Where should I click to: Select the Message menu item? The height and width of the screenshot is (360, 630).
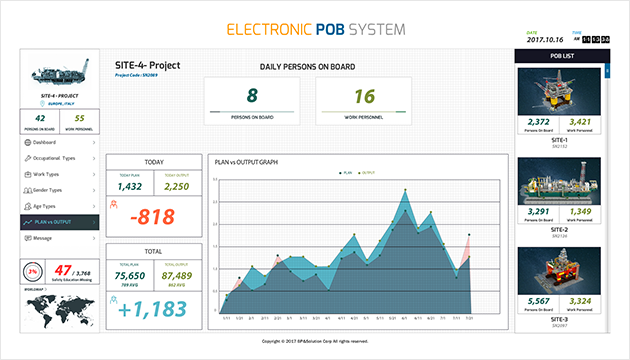[x=59, y=238]
